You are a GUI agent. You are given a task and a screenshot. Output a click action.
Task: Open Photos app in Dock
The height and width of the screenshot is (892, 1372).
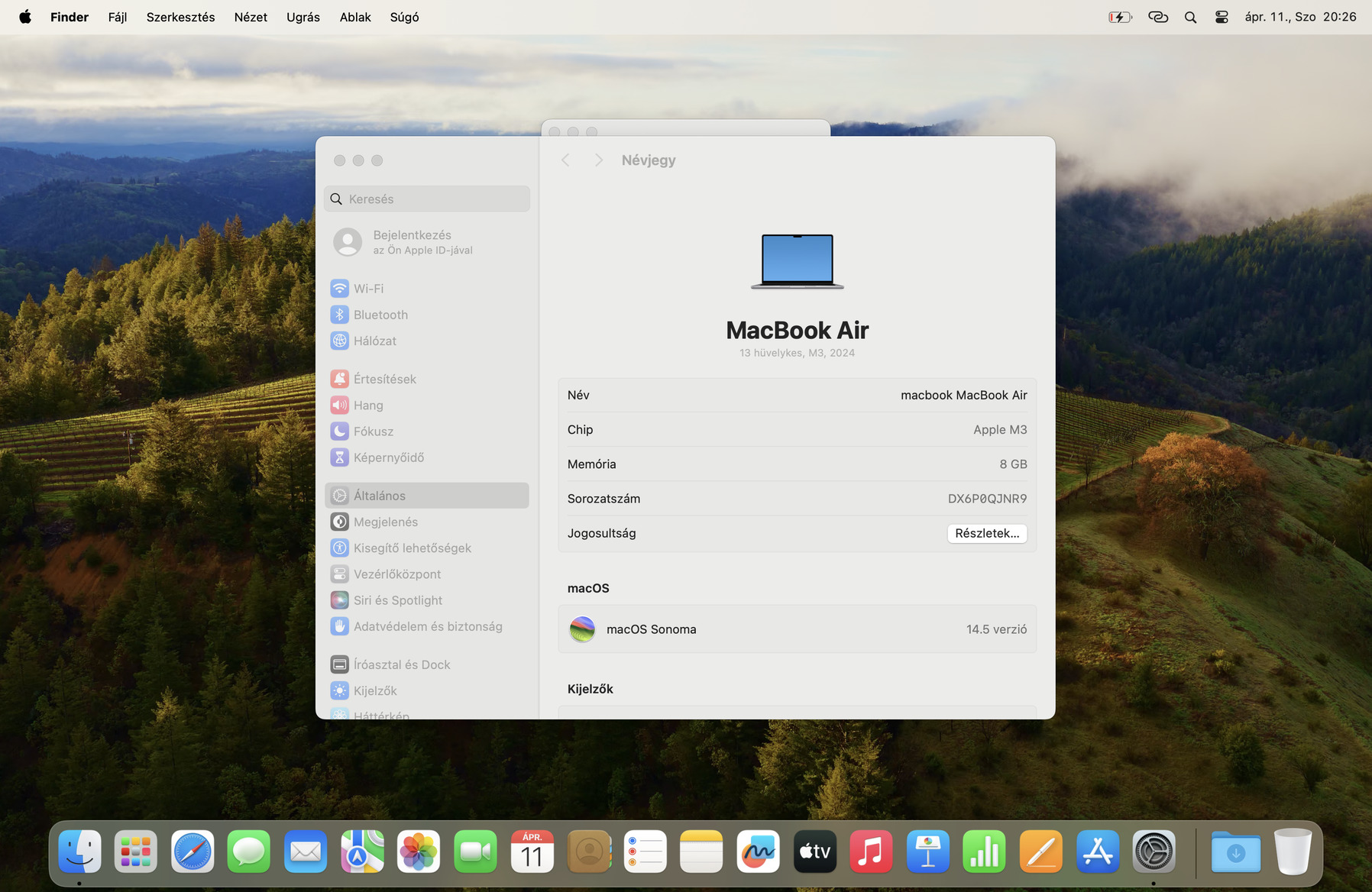tap(419, 852)
